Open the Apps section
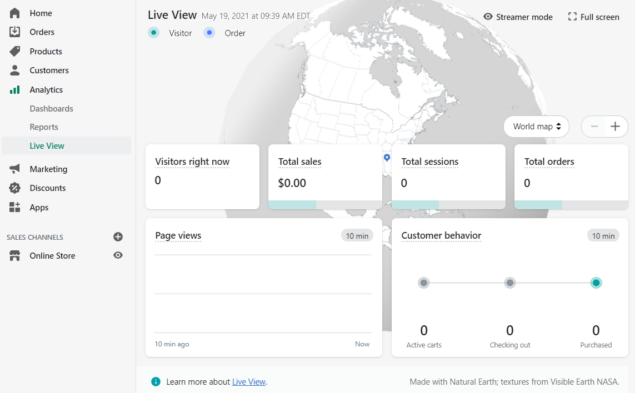This screenshot has height=393, width=635. point(39,207)
